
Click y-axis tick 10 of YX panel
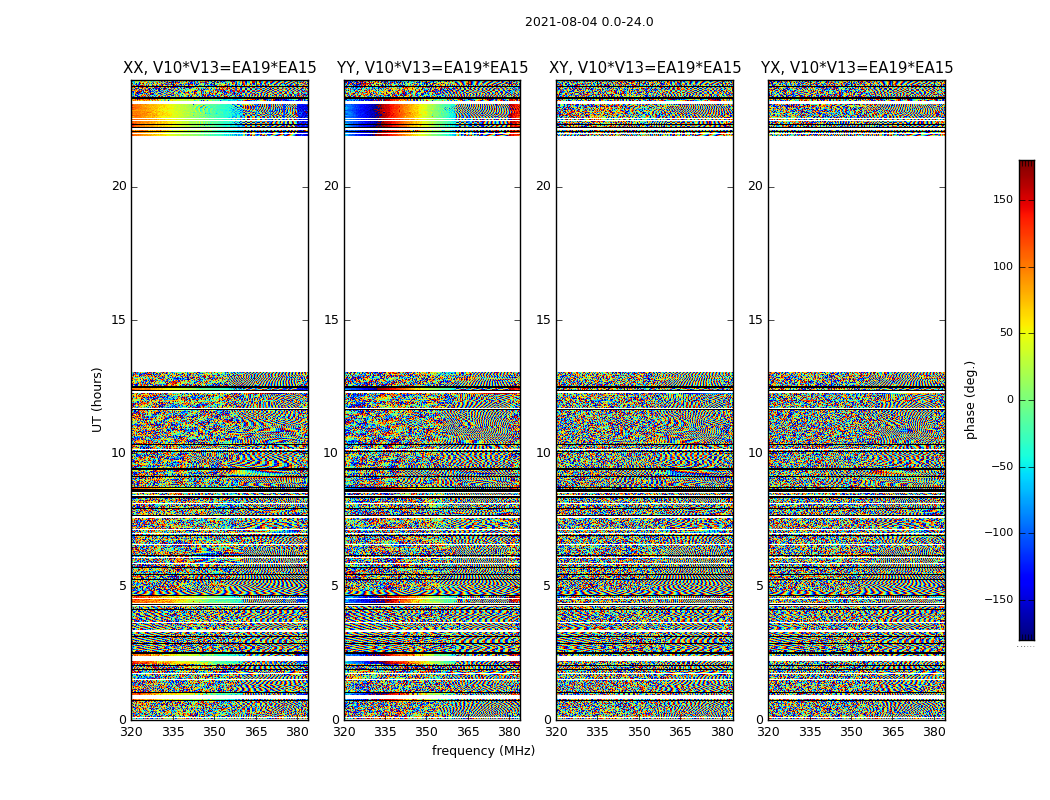tap(755, 453)
